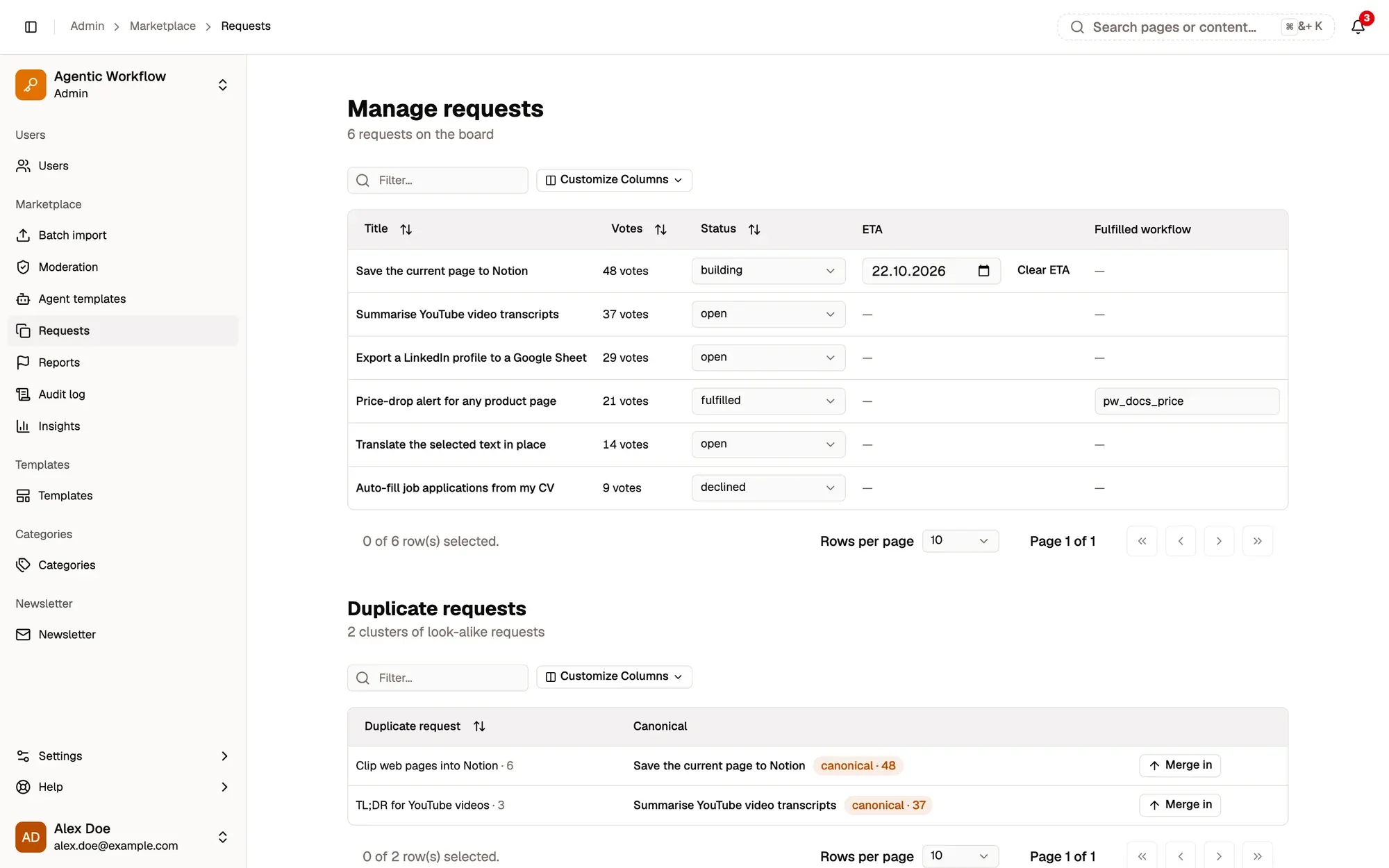Open Batch import in sidebar
The image size is (1389, 868).
coord(123,235)
